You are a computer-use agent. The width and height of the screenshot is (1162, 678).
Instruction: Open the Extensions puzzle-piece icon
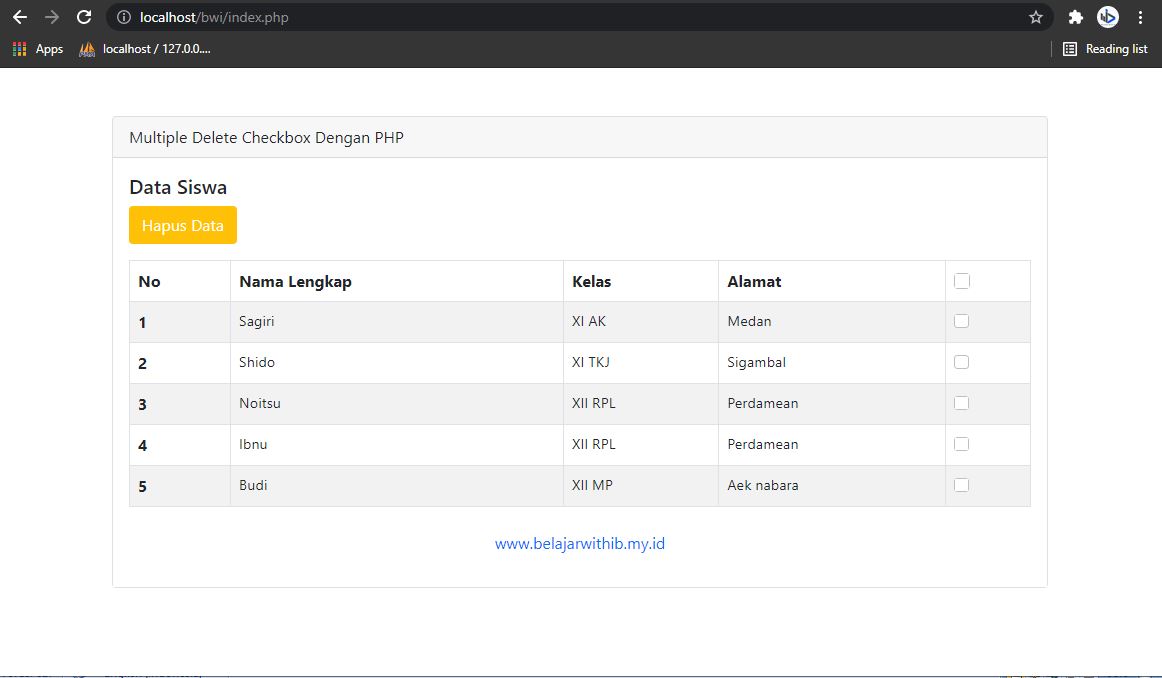click(x=1074, y=17)
